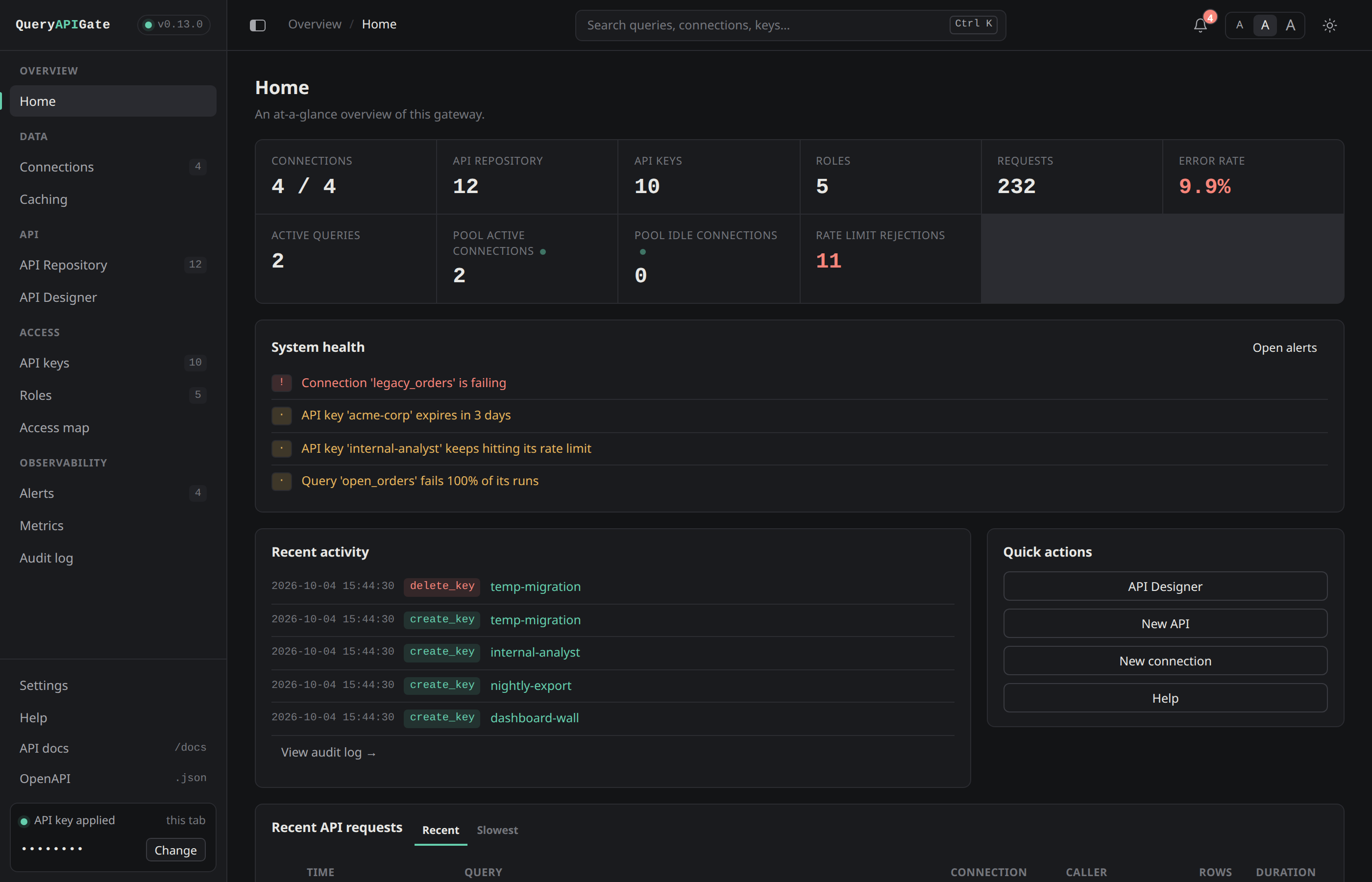Screen dimensions: 1372x882
Task: Click the red failing alert icon for legacy_orders
Action: click(x=281, y=383)
